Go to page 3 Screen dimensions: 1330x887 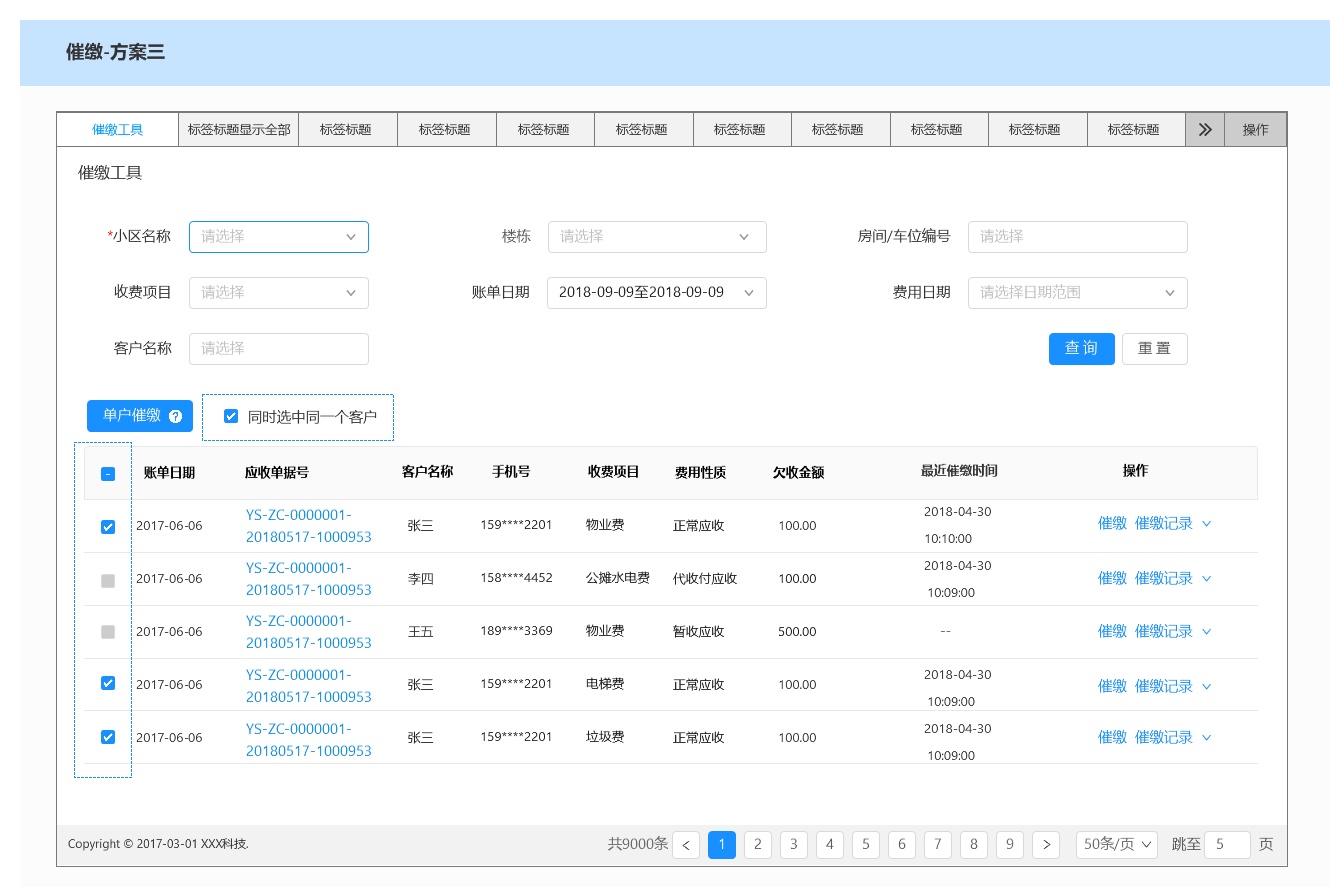[x=794, y=845]
